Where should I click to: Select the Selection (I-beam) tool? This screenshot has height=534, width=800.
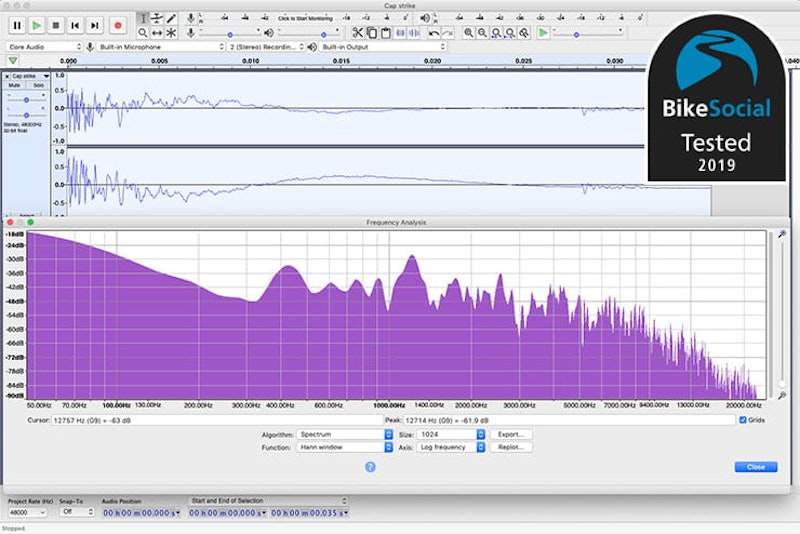pos(143,18)
